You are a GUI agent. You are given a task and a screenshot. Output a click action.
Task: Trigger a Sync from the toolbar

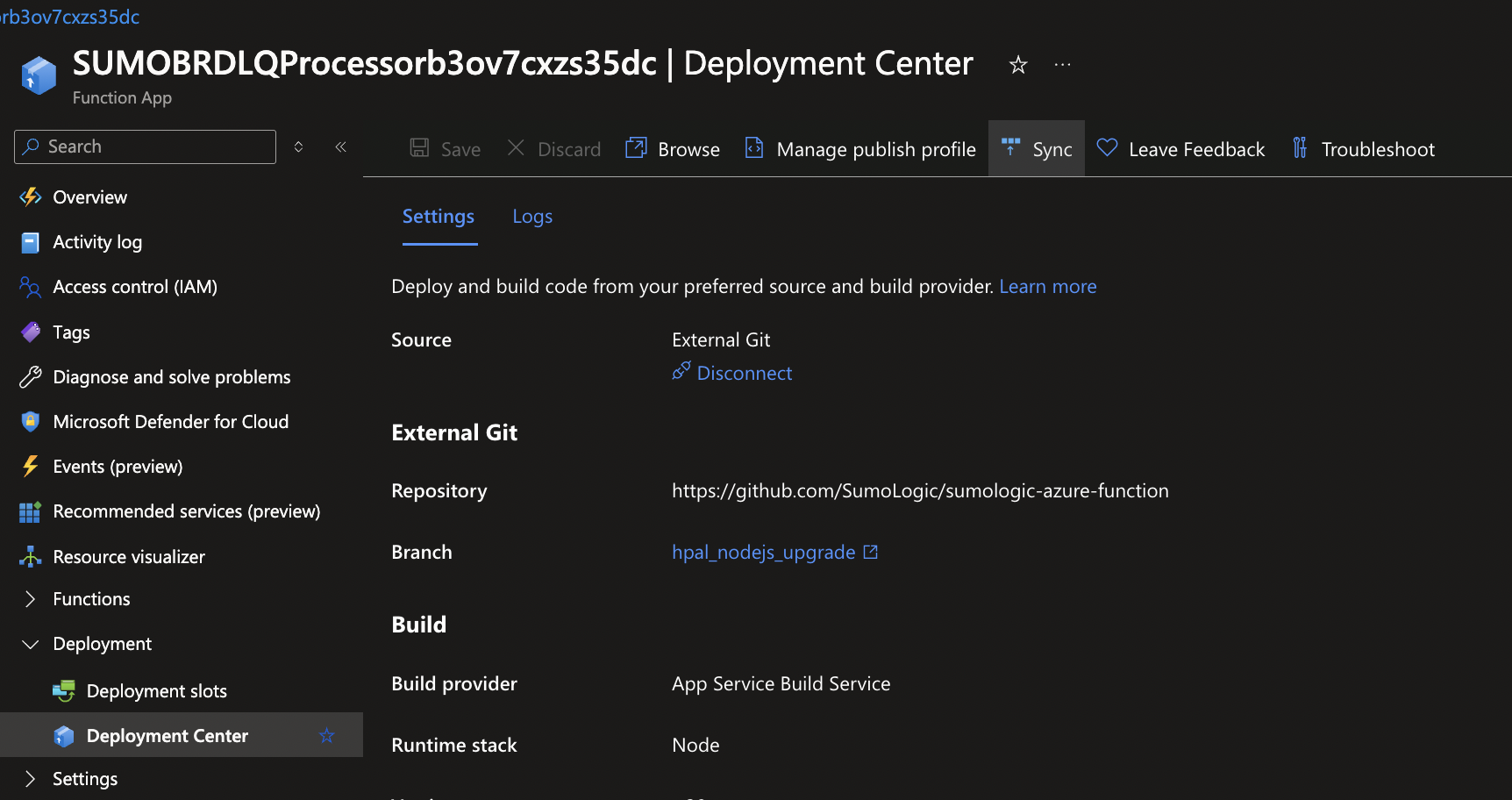pos(1036,148)
